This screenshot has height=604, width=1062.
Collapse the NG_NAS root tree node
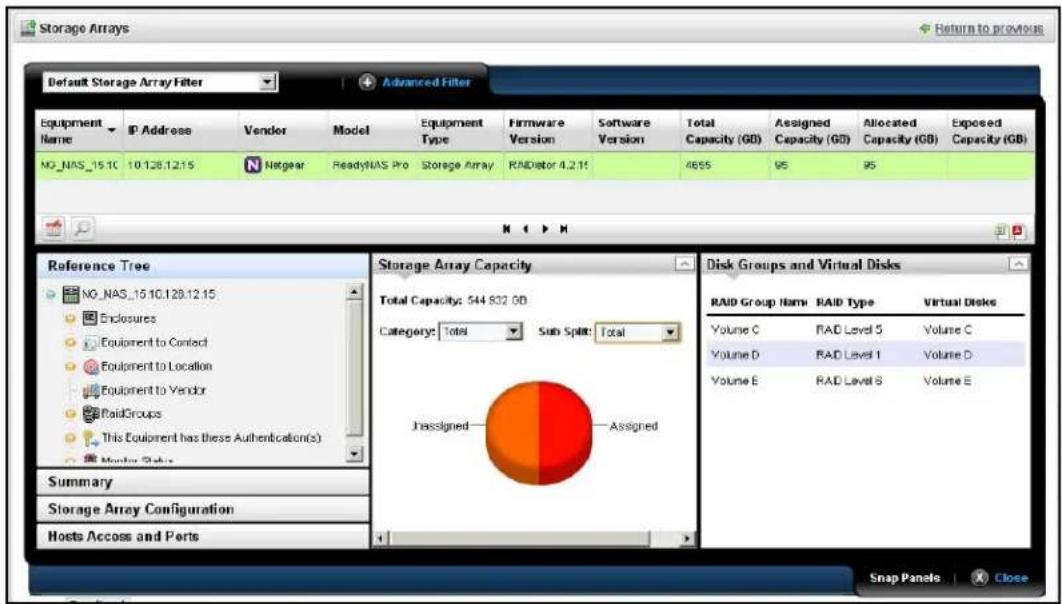(52, 295)
